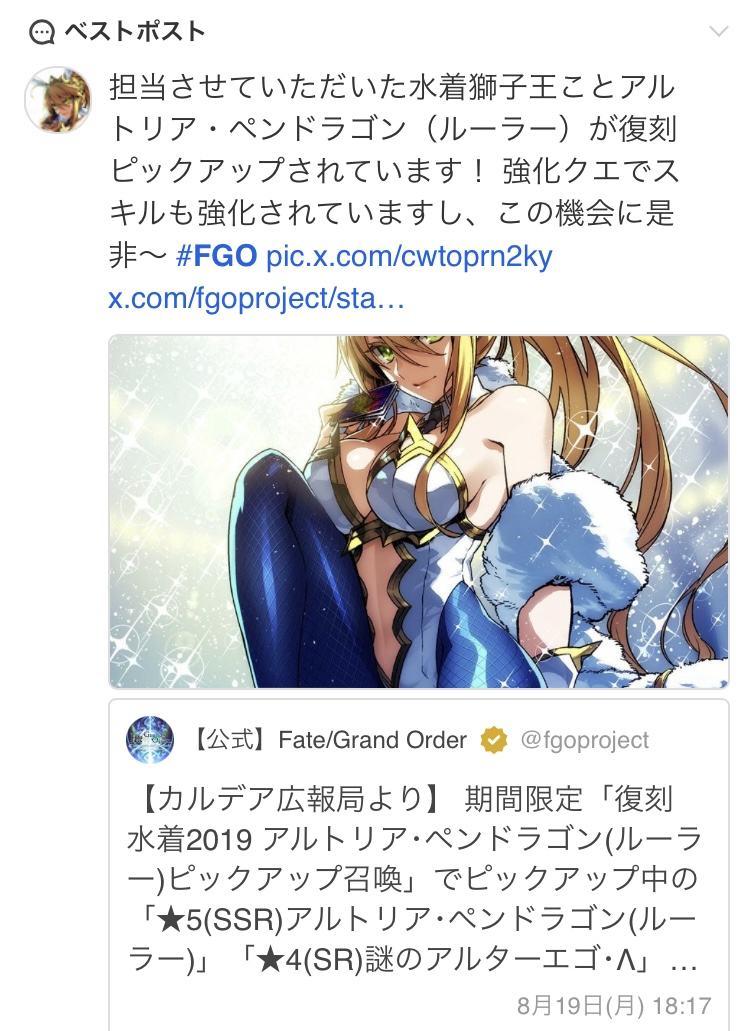
Task: Click the main post text about 水着獅子王
Action: tap(393, 171)
